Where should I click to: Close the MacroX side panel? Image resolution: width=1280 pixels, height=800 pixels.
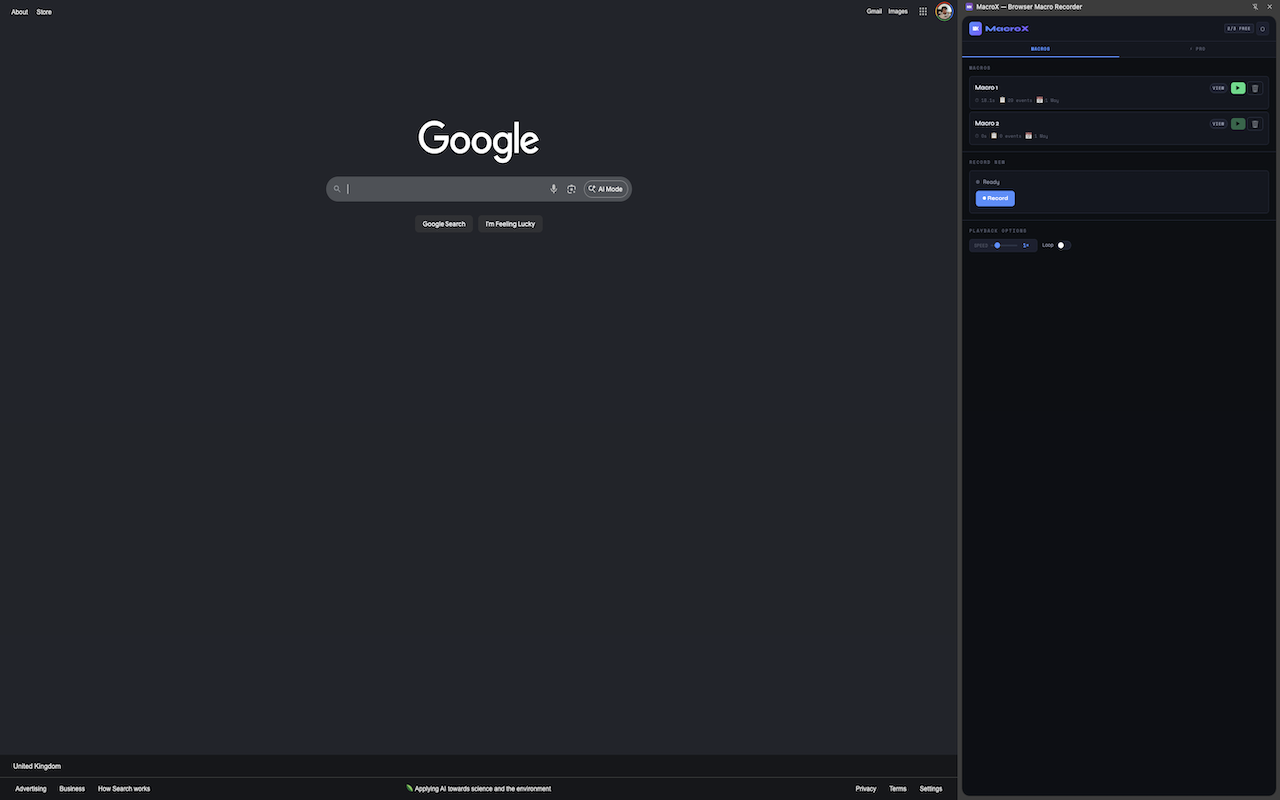pos(1271,7)
